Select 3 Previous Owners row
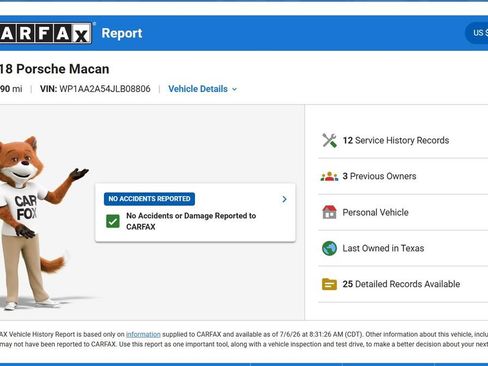Image resolution: width=488 pixels, height=366 pixels. (x=403, y=176)
